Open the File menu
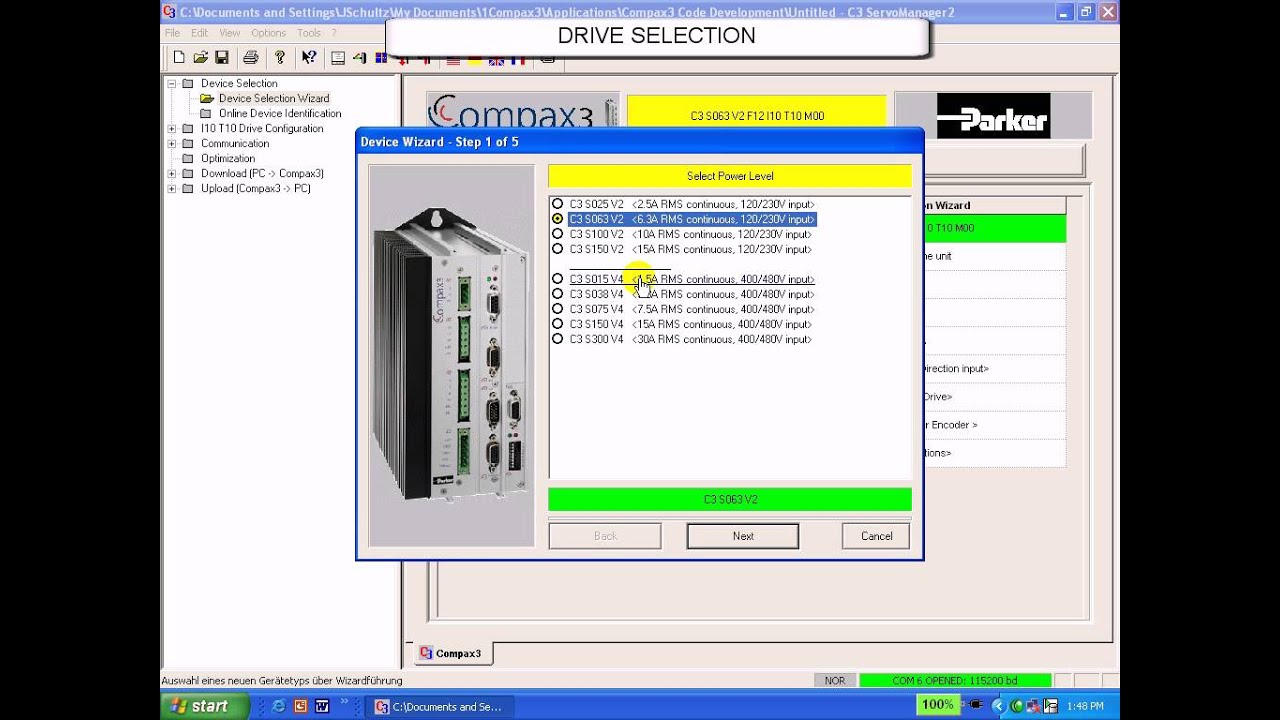The width and height of the screenshot is (1280, 720). (173, 33)
